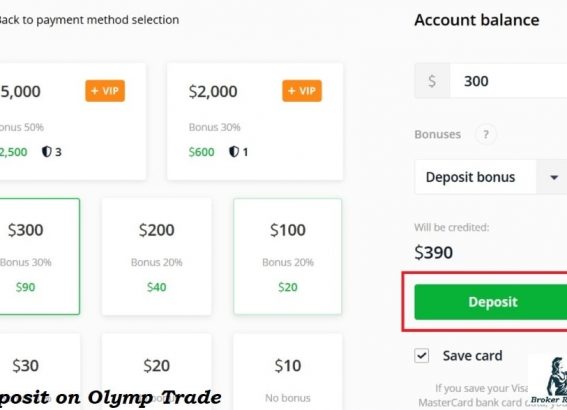The width and height of the screenshot is (567, 410).
Task: Open the Bonuses question mark help
Action: (486, 134)
